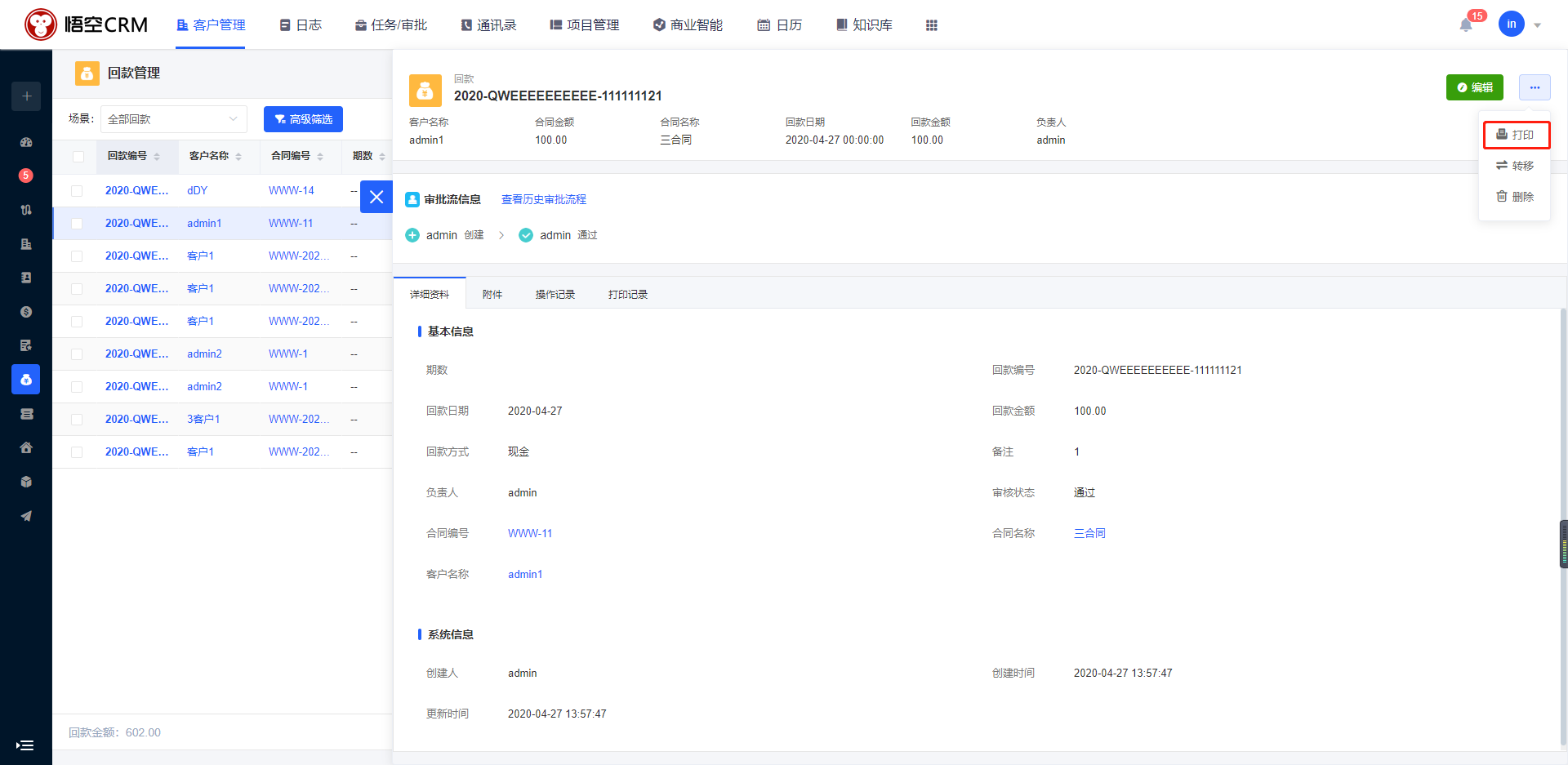
Task: Collapse the sidebar with bottom menu icon
Action: pyautogui.click(x=25, y=745)
